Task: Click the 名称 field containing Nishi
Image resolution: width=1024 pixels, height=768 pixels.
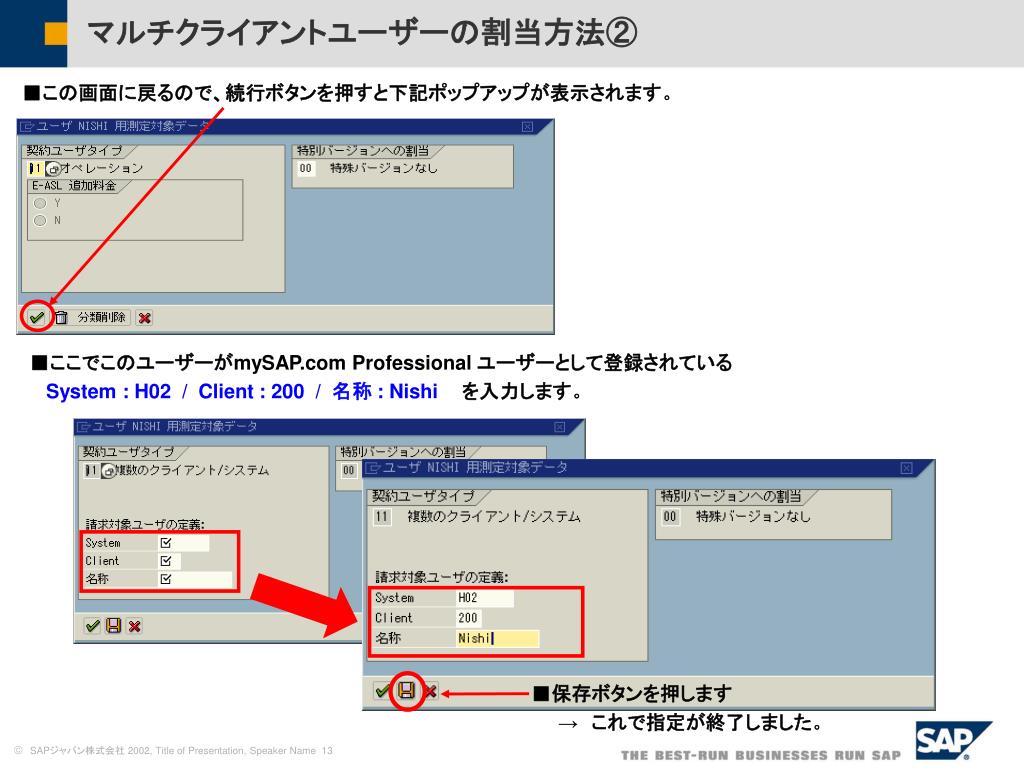Action: [498, 638]
